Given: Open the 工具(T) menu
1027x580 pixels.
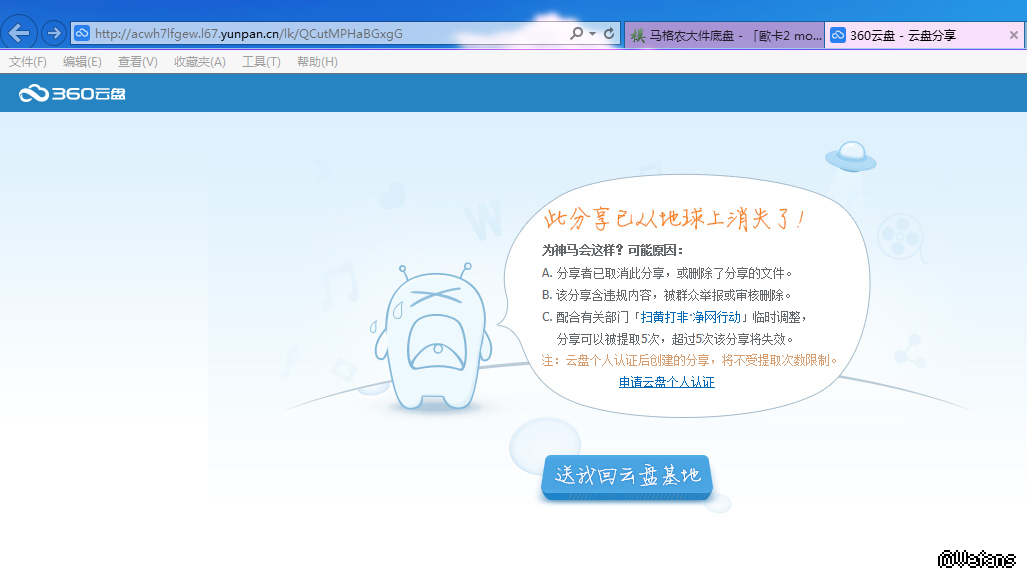Looking at the screenshot, I should tap(261, 62).
